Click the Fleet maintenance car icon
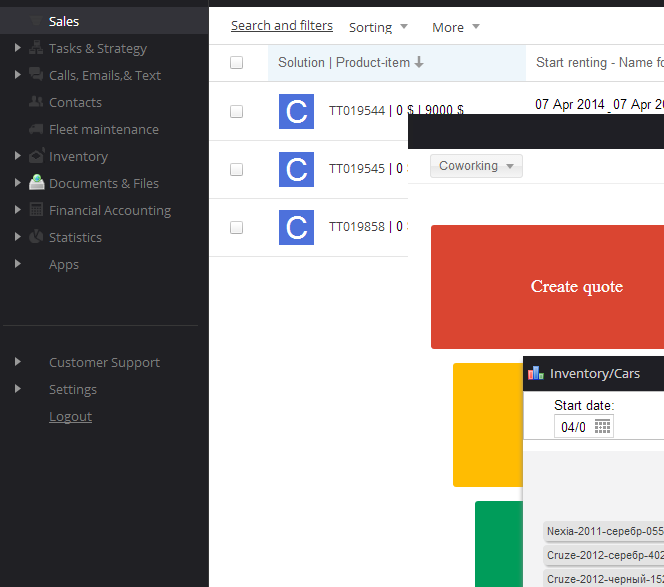 point(36,129)
